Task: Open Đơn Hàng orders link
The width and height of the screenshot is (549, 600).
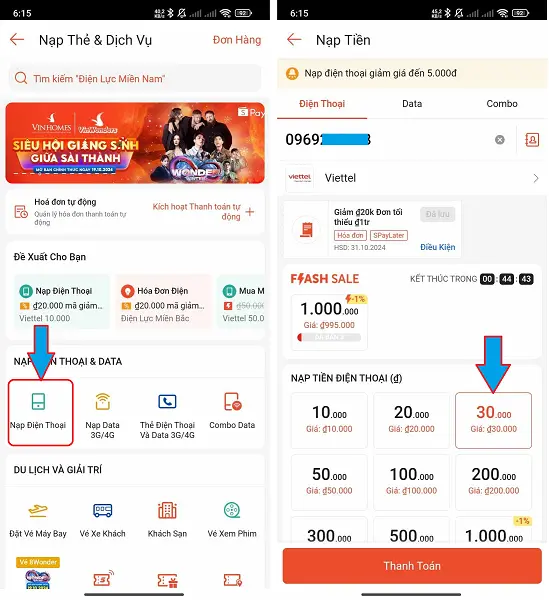Action: (237, 40)
